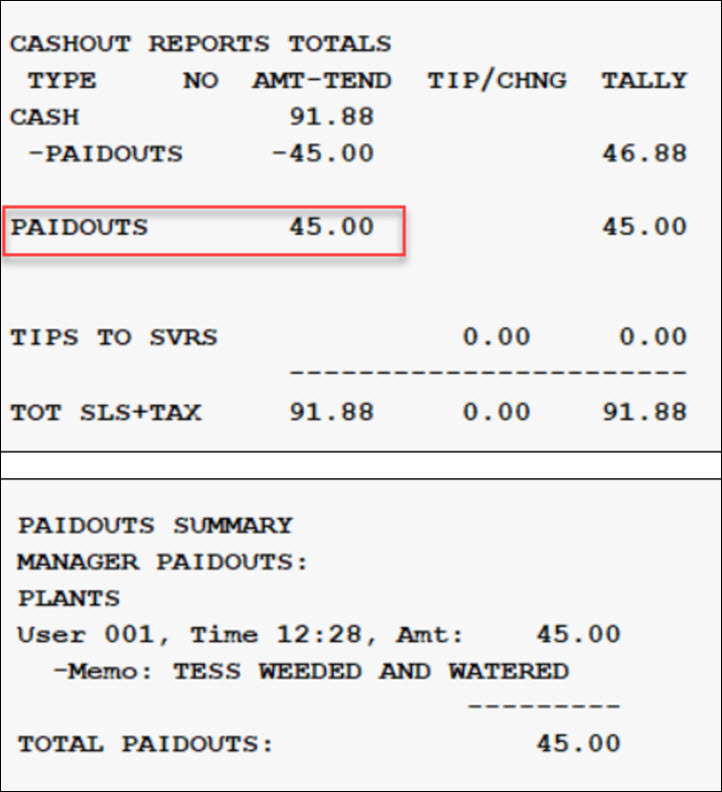The height and width of the screenshot is (792, 722).
Task: Click the PAIDOUTS SUMMARY heading
Action: point(155,525)
